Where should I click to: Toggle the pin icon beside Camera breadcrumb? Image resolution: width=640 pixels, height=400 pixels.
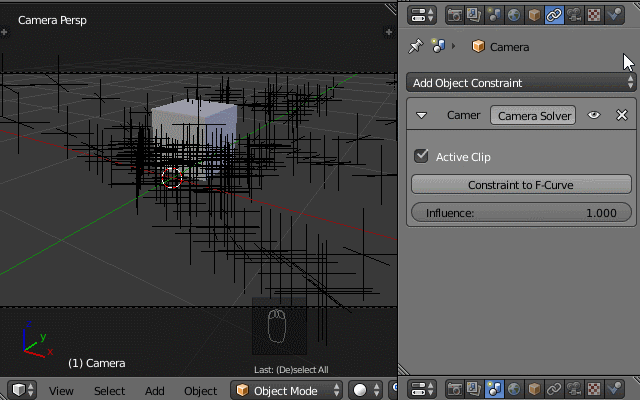coord(416,46)
